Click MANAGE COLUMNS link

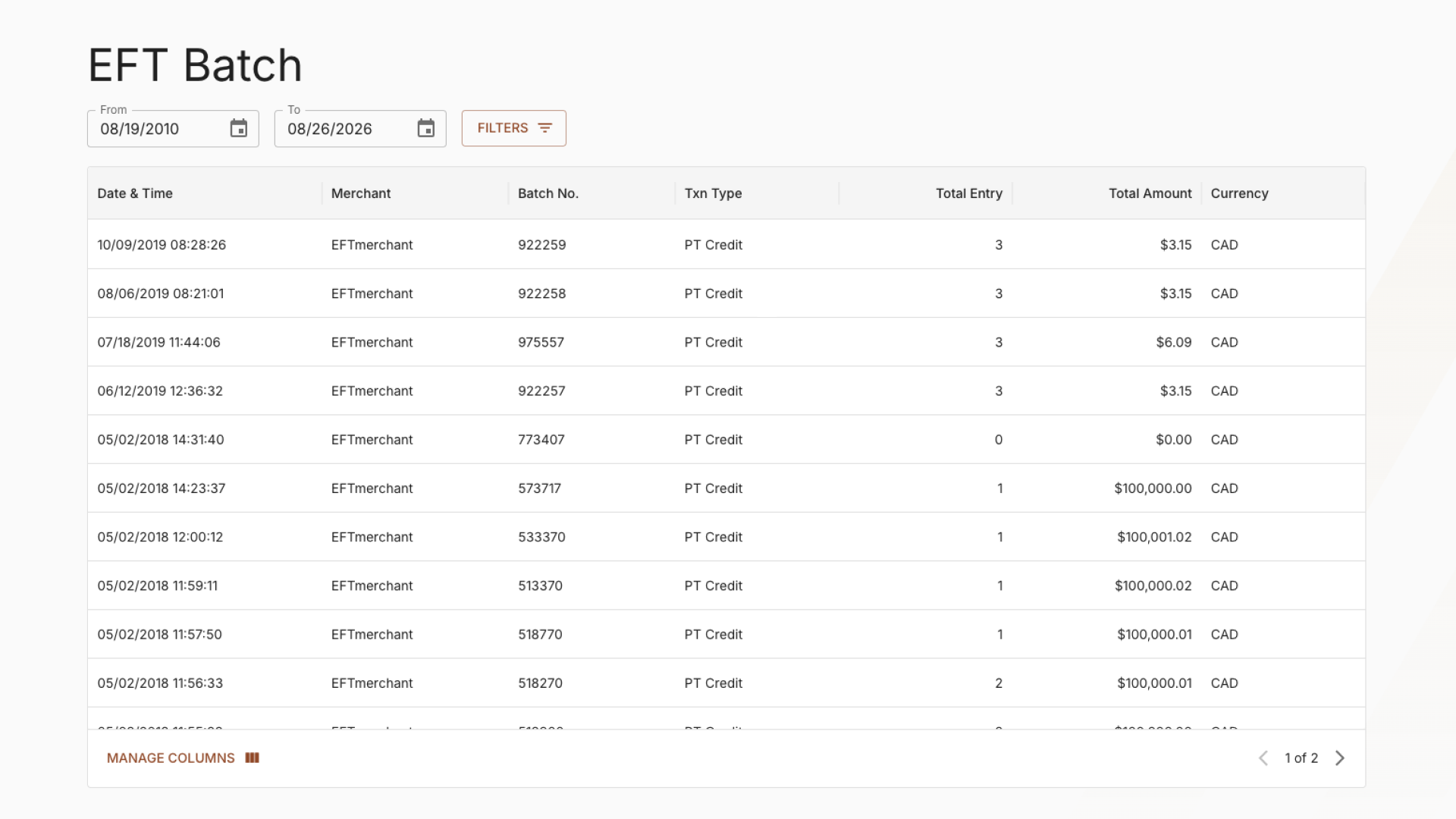coord(183,758)
